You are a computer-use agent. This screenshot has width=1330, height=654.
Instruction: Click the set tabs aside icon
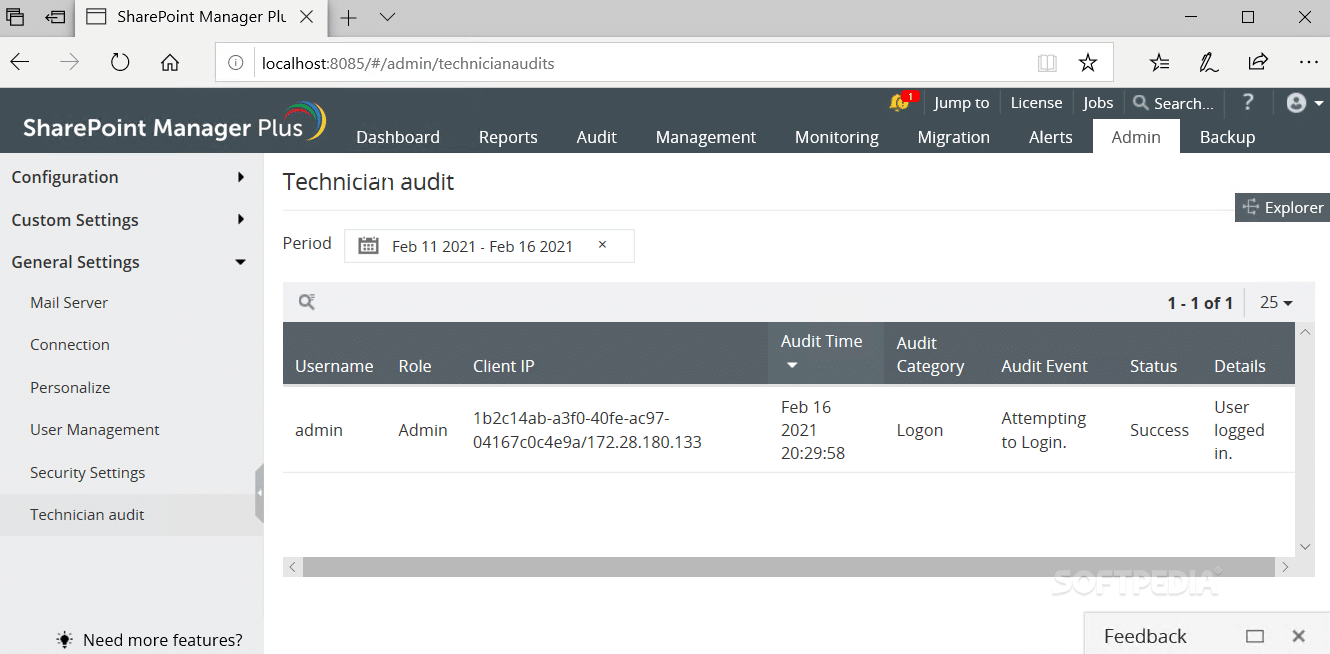[56, 17]
